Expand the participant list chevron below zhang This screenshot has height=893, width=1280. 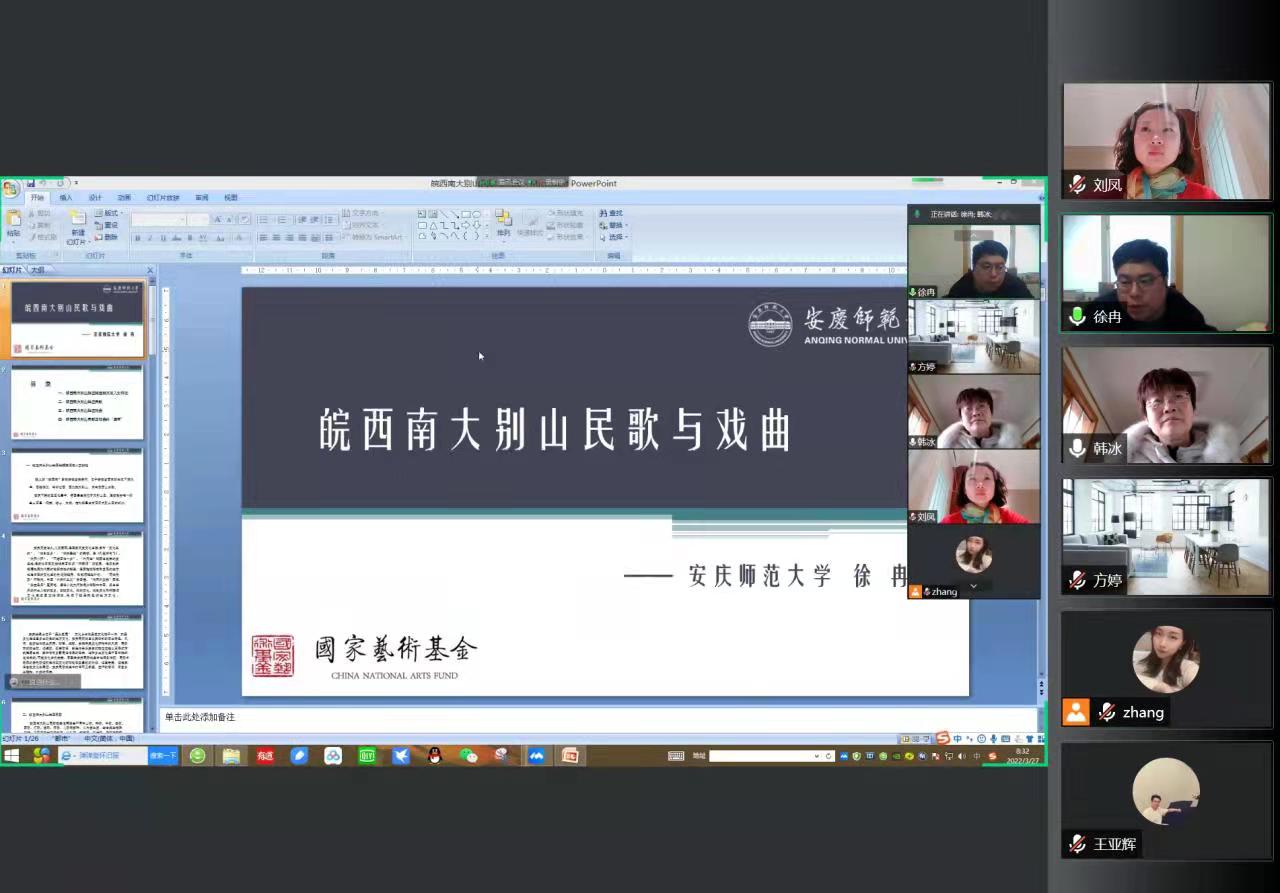pyautogui.click(x=973, y=586)
